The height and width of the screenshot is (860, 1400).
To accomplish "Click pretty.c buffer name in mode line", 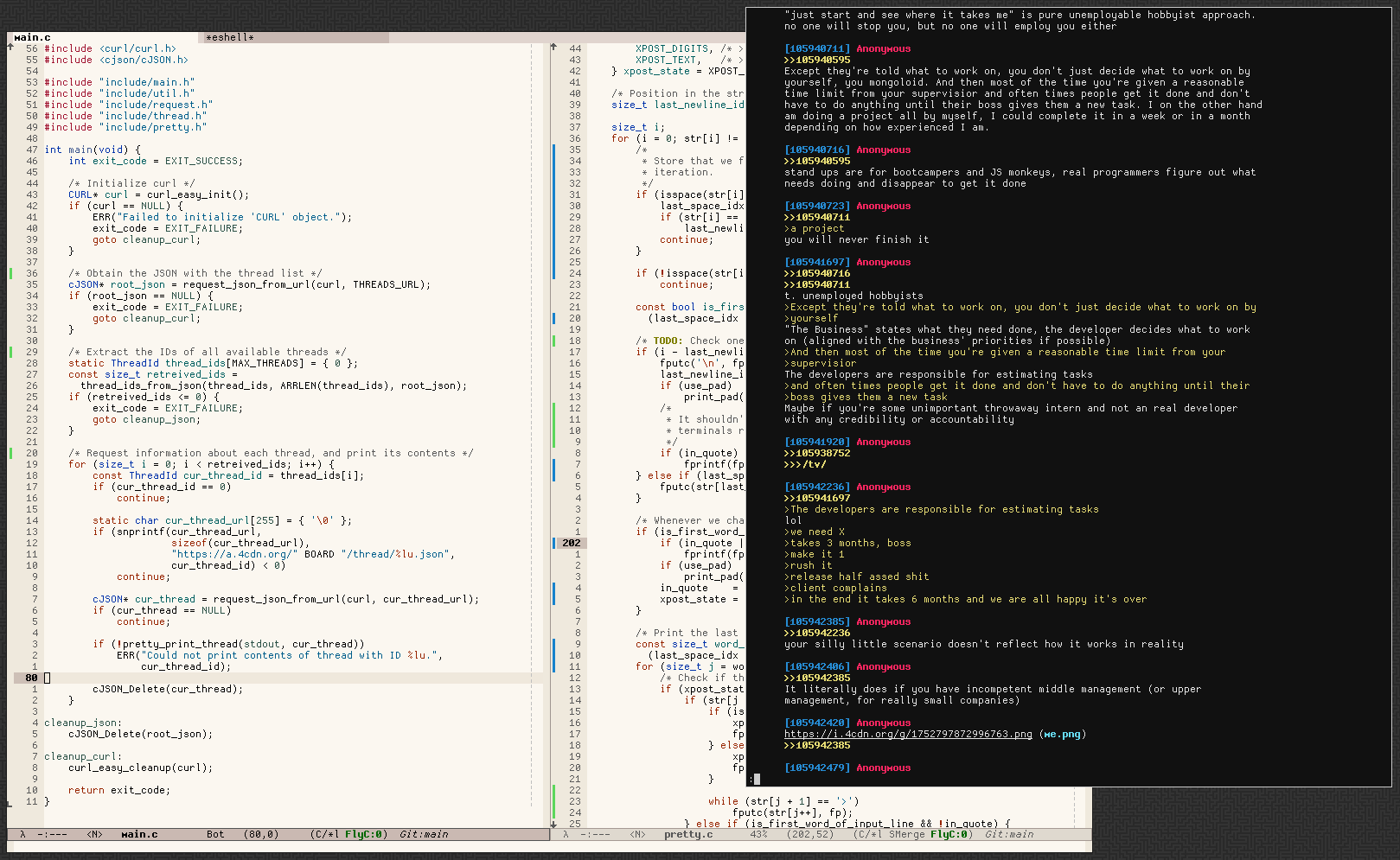I will (688, 834).
